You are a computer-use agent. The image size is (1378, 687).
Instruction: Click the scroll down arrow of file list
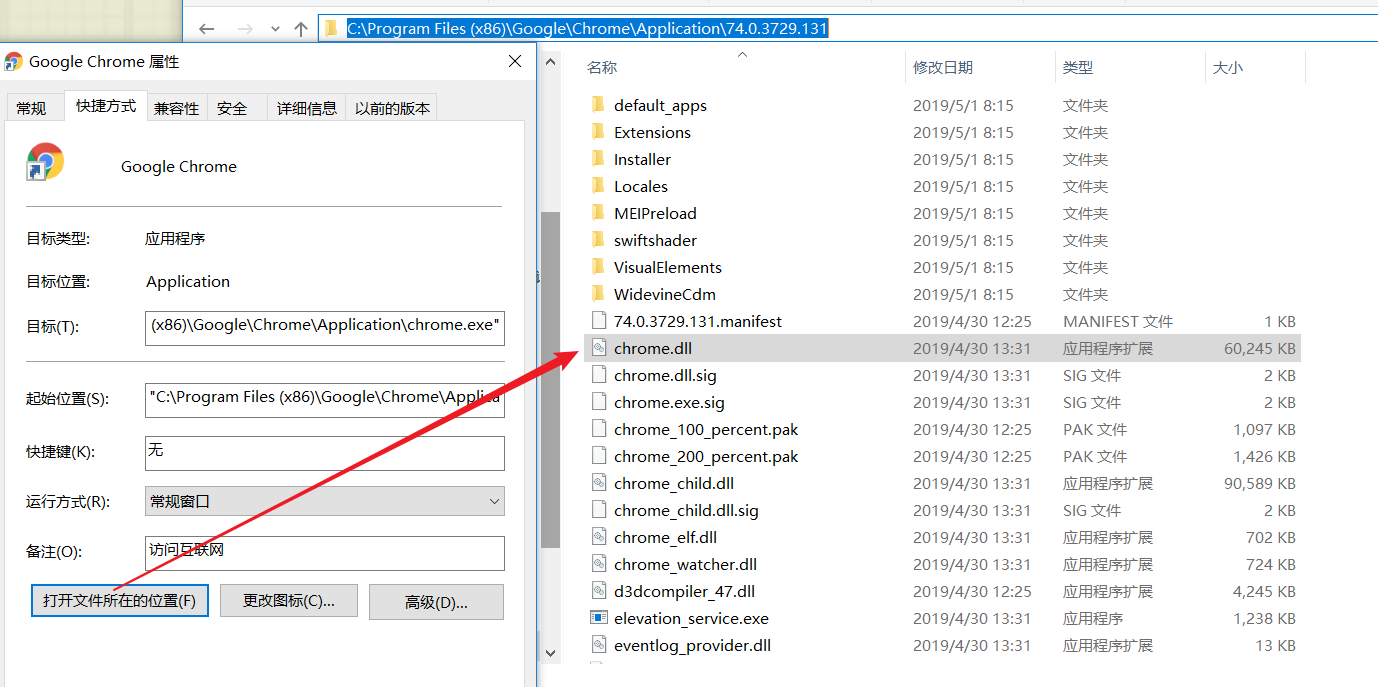pyautogui.click(x=550, y=653)
